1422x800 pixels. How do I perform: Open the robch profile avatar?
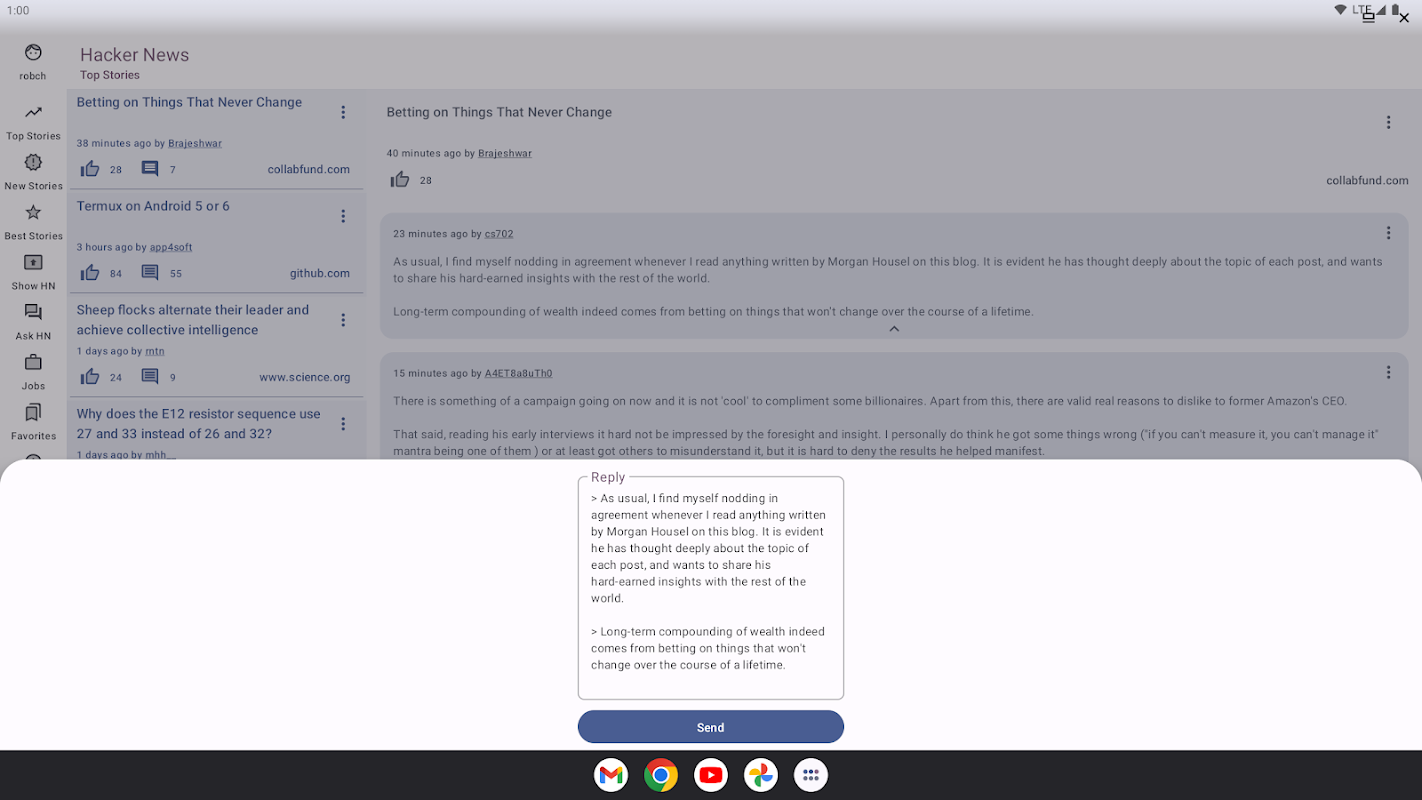click(x=33, y=52)
